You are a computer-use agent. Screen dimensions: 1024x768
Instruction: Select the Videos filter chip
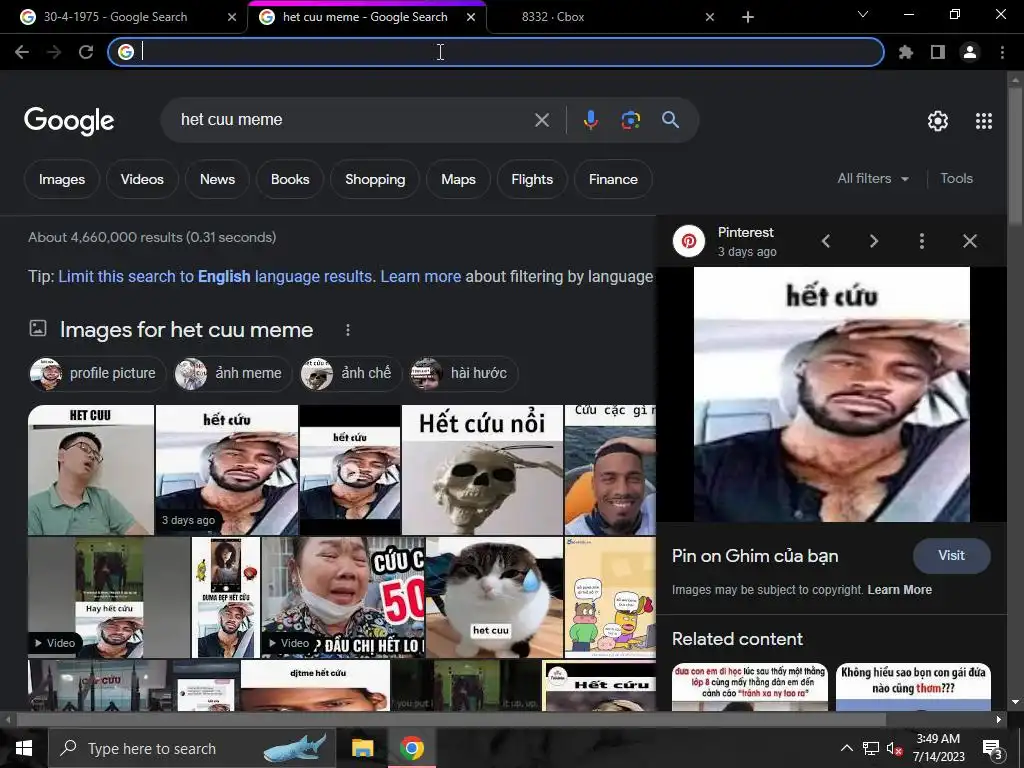[x=142, y=179]
